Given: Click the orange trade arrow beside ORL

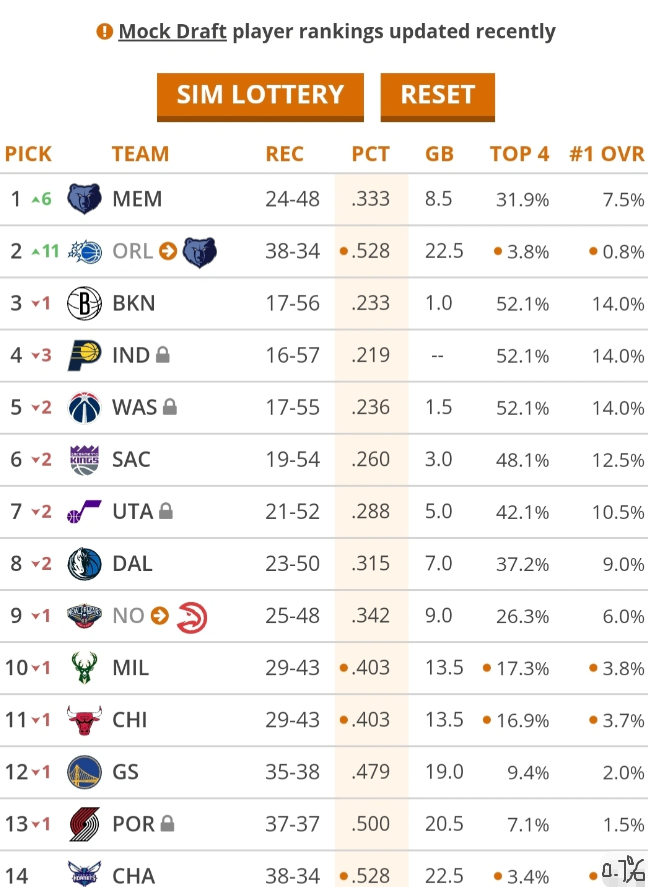Looking at the screenshot, I should [168, 251].
